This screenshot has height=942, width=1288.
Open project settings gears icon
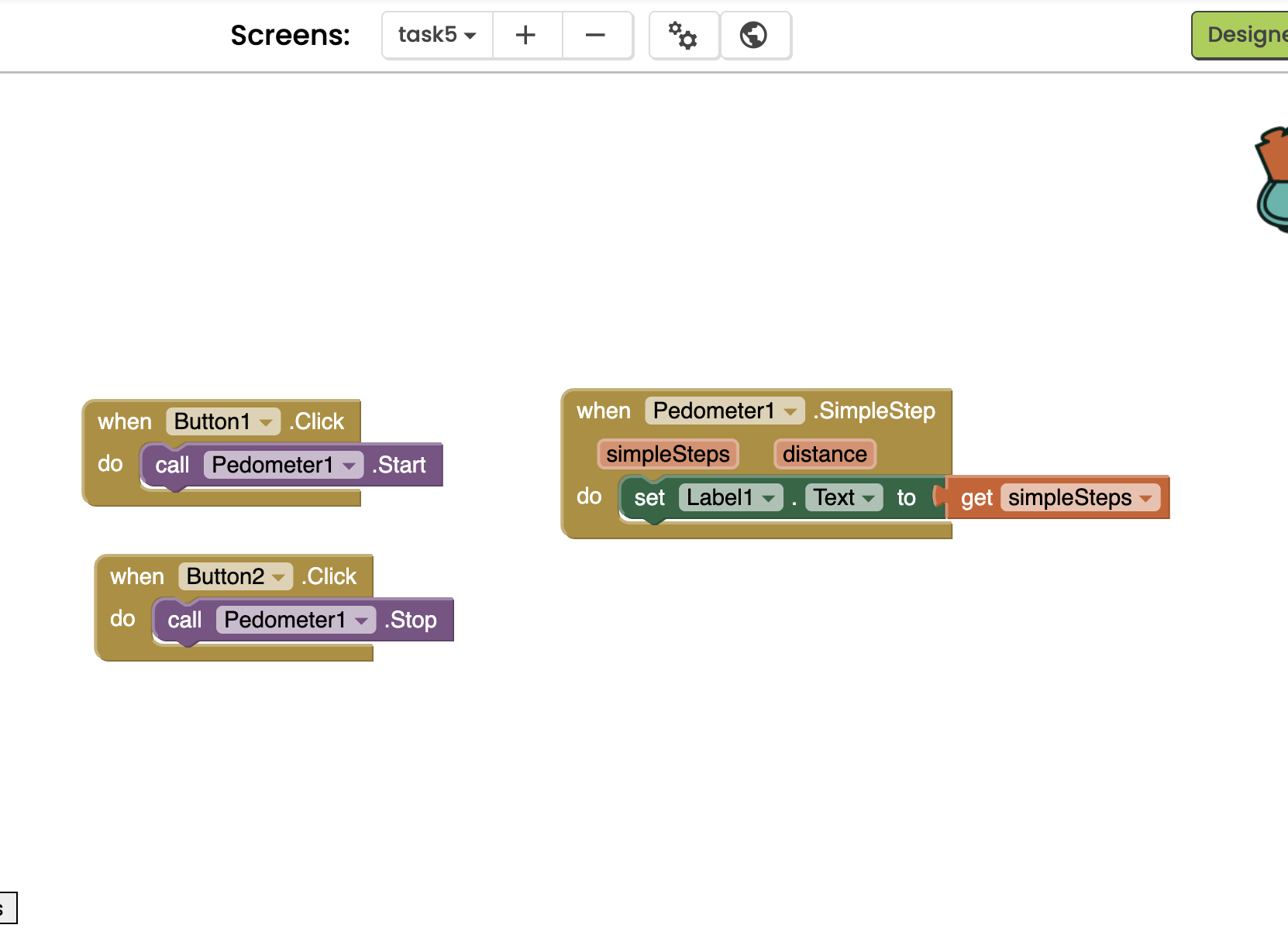coord(683,35)
